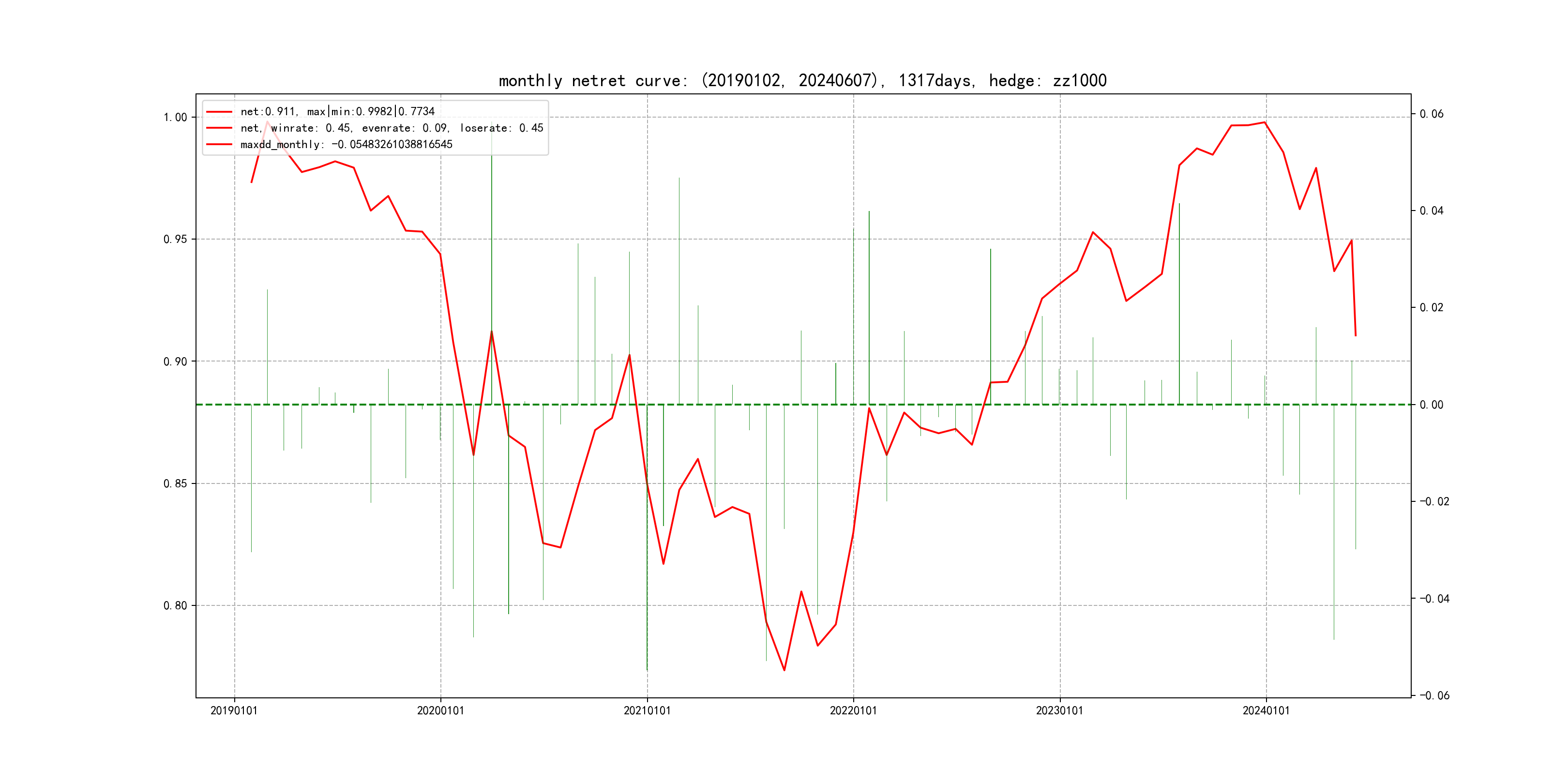Click red line swatch beside net:0.911 legend
1568x784 pixels.
(219, 112)
